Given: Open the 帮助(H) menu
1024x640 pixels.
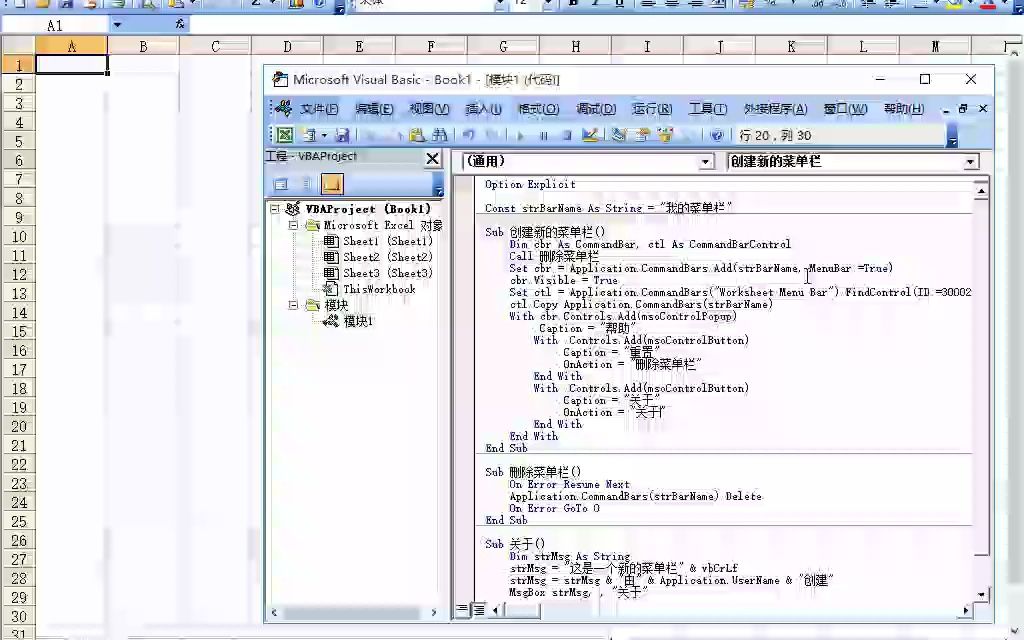Looking at the screenshot, I should coord(904,109).
